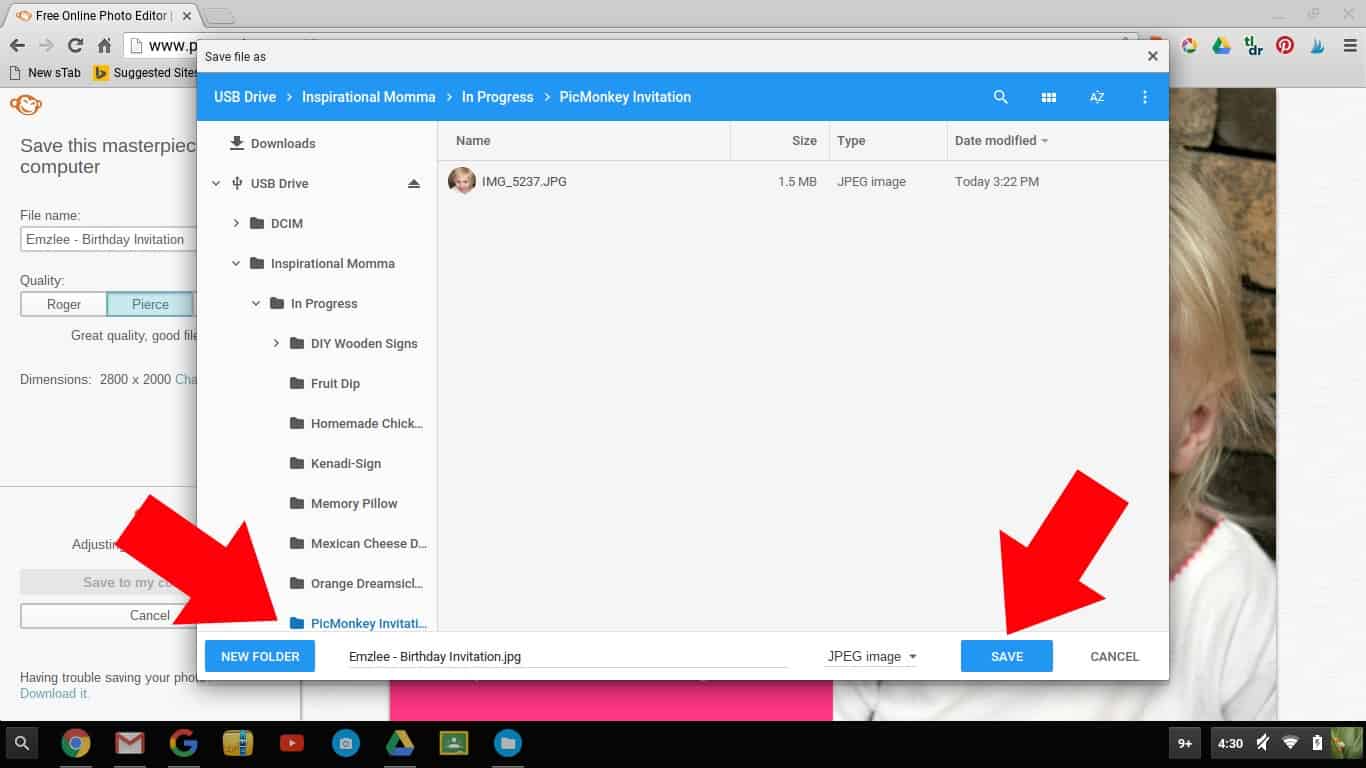Click the SAVE button
Image resolution: width=1366 pixels, height=768 pixels.
pos(1006,656)
